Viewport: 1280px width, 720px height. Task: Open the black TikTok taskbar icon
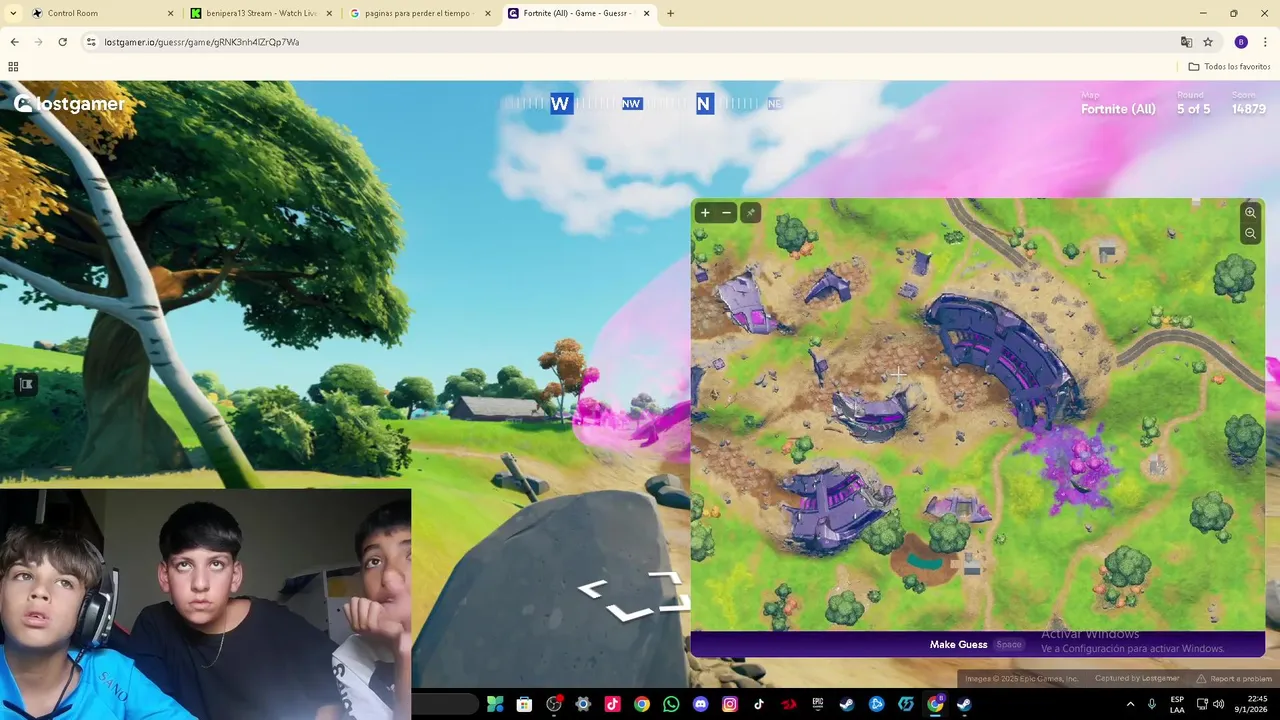759,704
